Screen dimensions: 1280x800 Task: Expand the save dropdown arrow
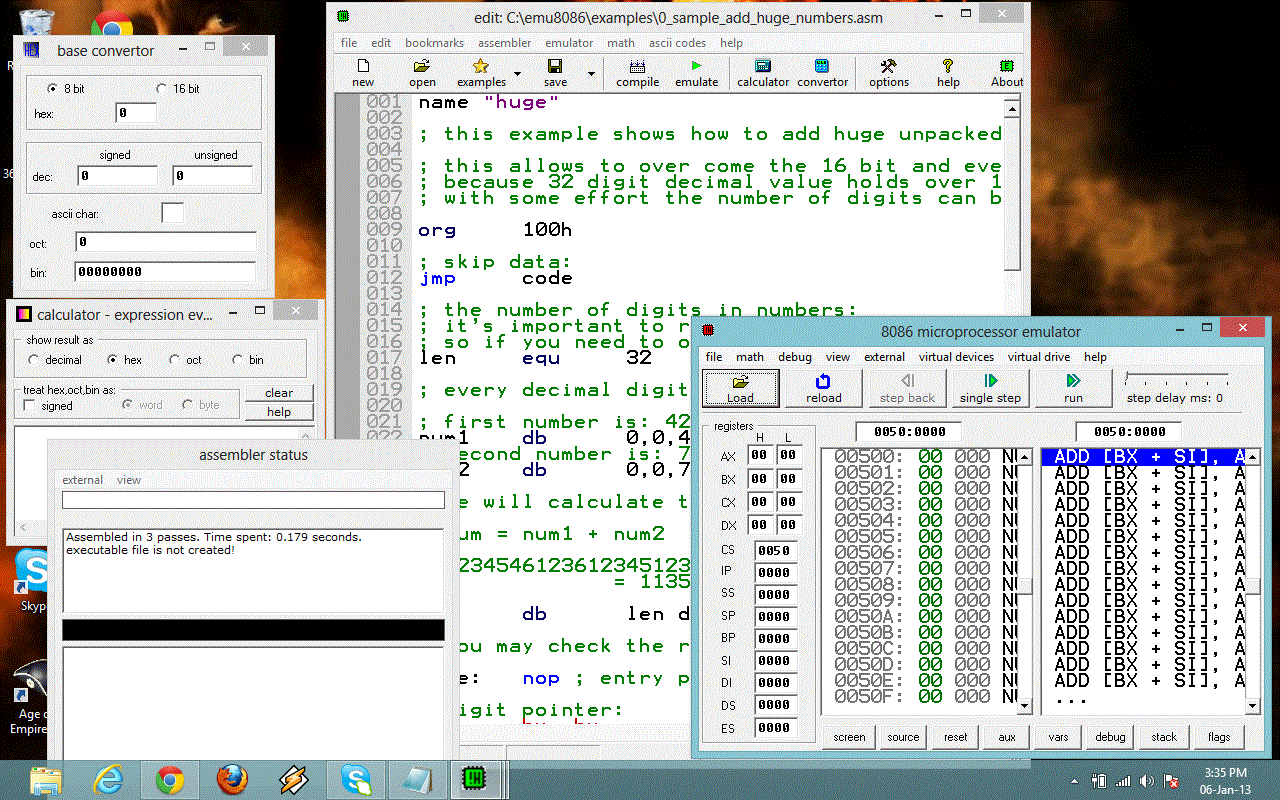coord(591,74)
